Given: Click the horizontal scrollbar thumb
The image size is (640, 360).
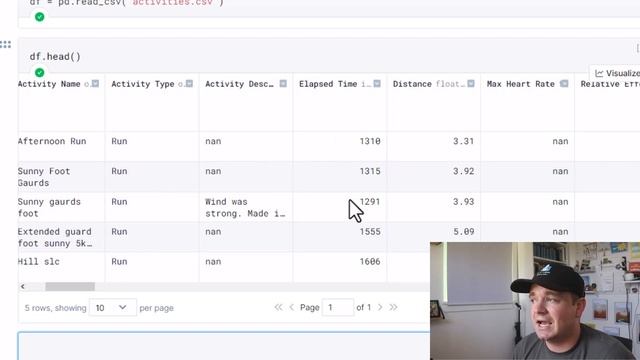Looking at the screenshot, I should tap(70, 287).
